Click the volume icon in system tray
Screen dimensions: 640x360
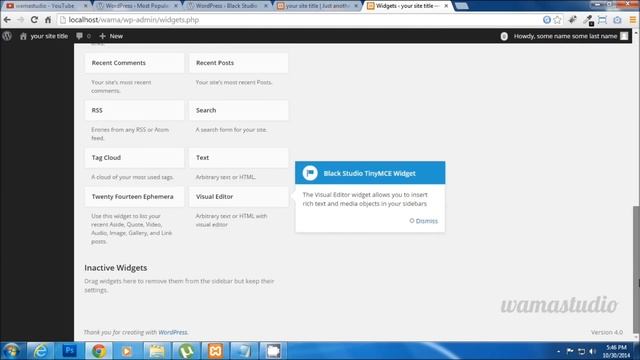[x=593, y=351]
